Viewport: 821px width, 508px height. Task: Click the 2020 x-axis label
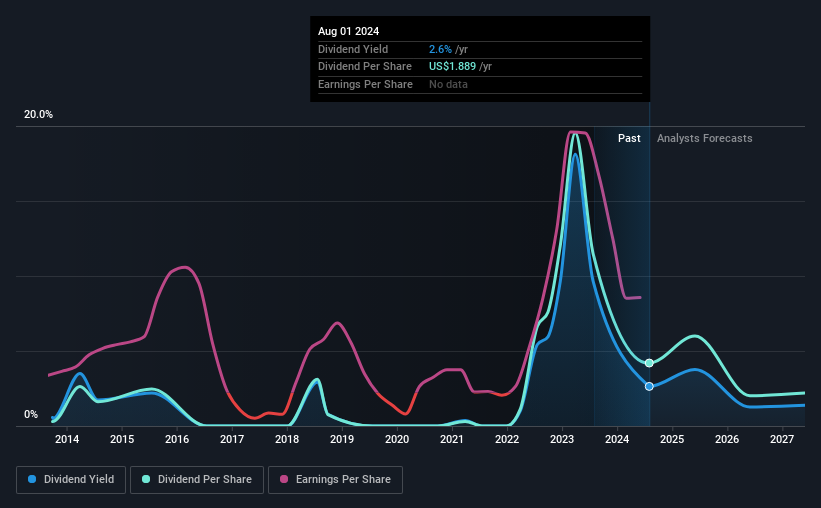(397, 439)
